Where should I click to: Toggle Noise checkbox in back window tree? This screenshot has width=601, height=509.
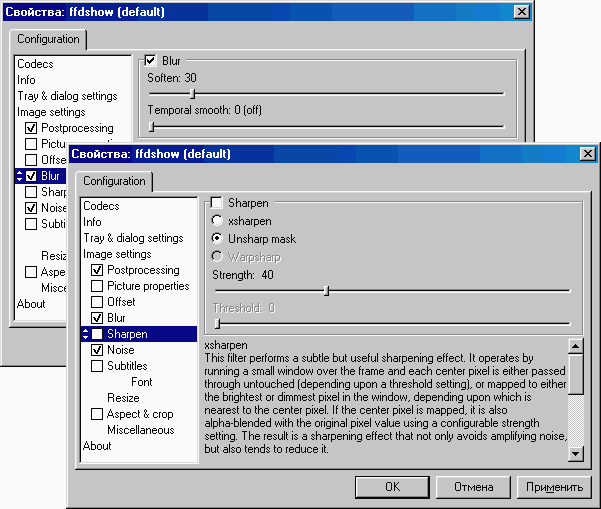point(31,208)
